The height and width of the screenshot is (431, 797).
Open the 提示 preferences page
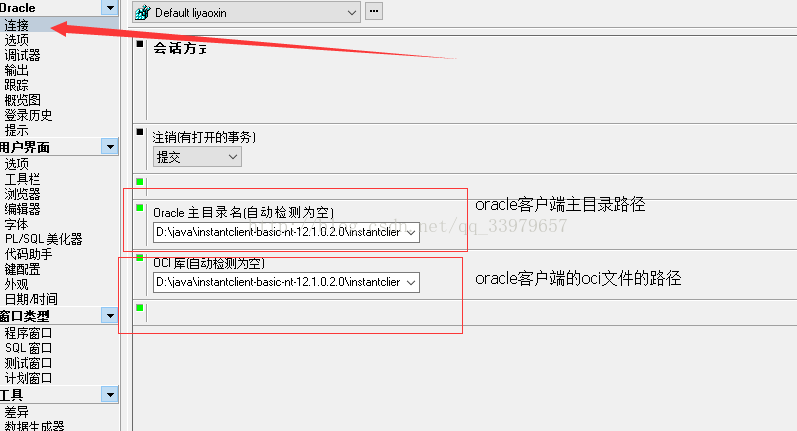(16, 130)
